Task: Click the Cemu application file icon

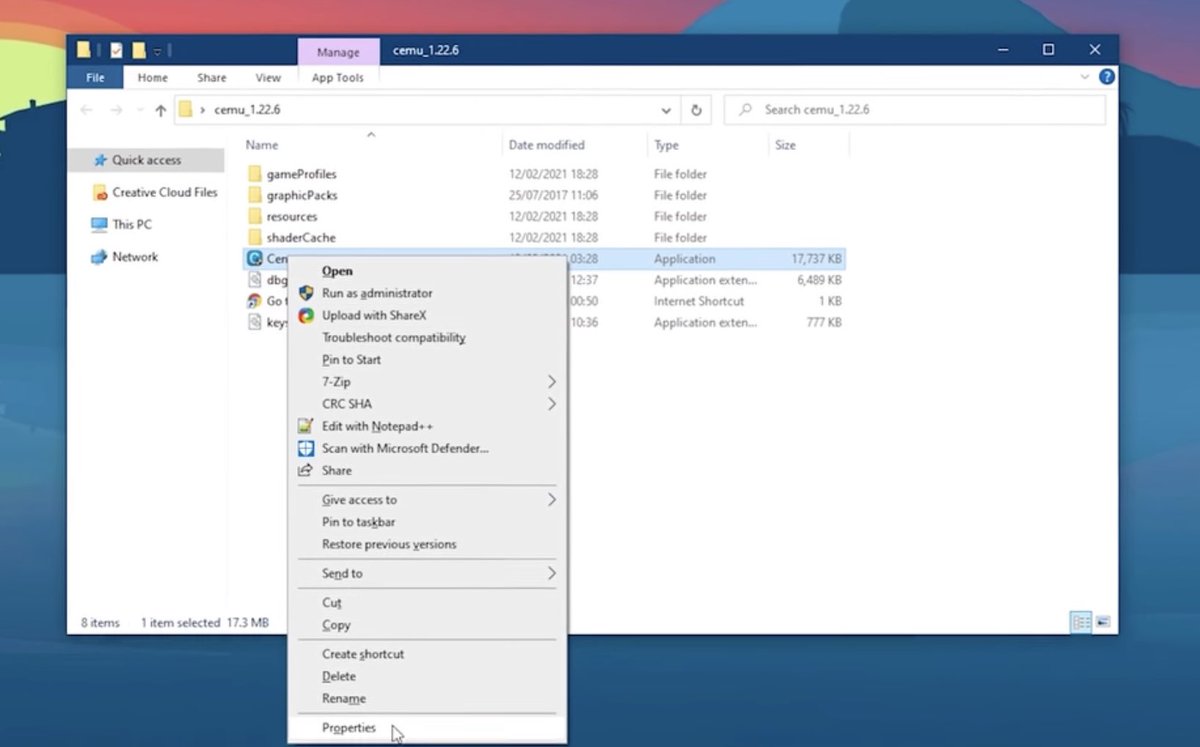Action: click(254, 259)
